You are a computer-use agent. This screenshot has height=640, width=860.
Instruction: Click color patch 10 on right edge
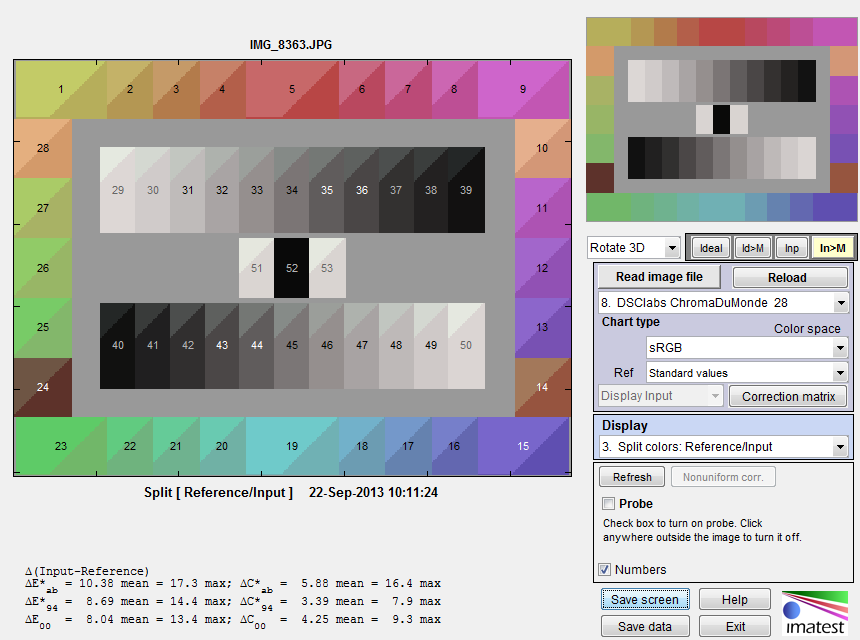point(542,148)
